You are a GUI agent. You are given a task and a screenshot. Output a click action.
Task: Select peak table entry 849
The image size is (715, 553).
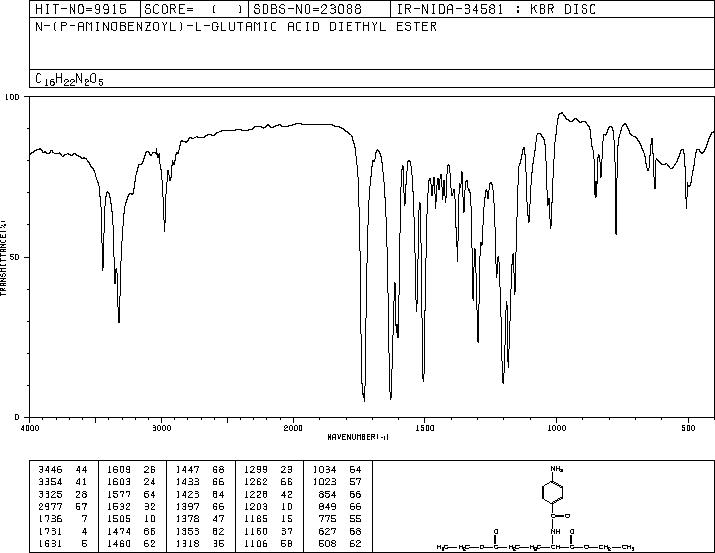pyautogui.click(x=327, y=506)
